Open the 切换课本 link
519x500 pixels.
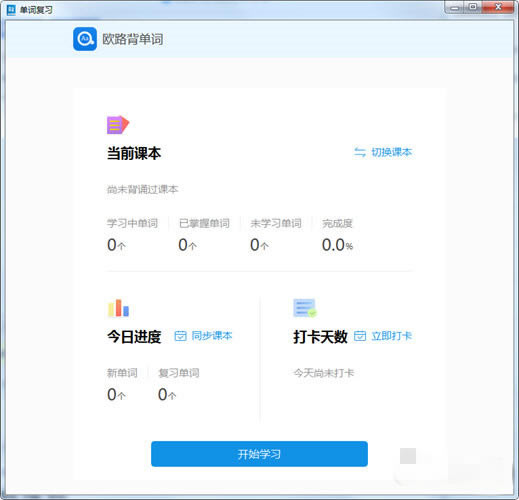(x=392, y=152)
